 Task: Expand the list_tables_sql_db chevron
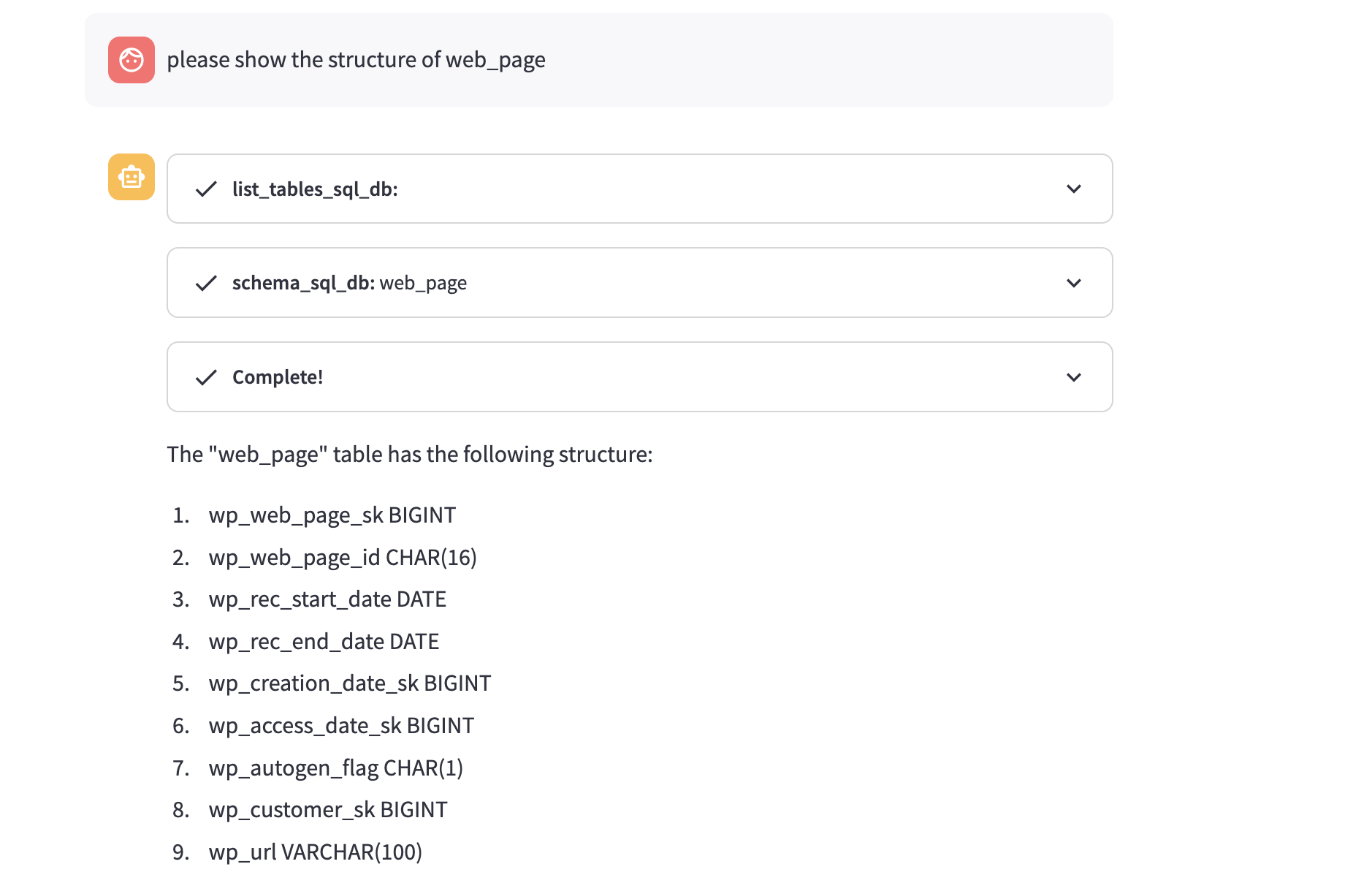pos(1073,189)
